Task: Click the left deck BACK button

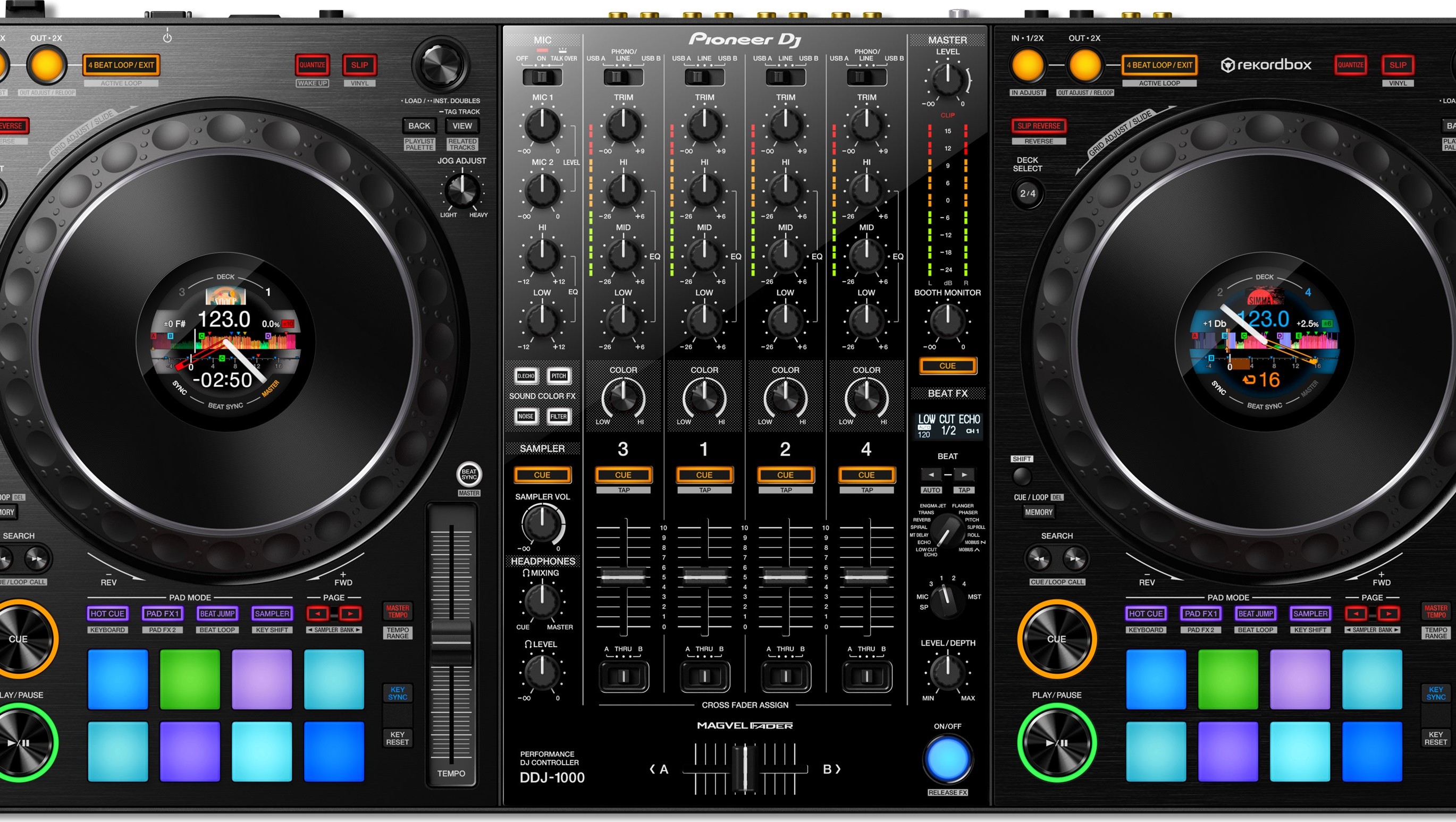Action: (x=419, y=126)
